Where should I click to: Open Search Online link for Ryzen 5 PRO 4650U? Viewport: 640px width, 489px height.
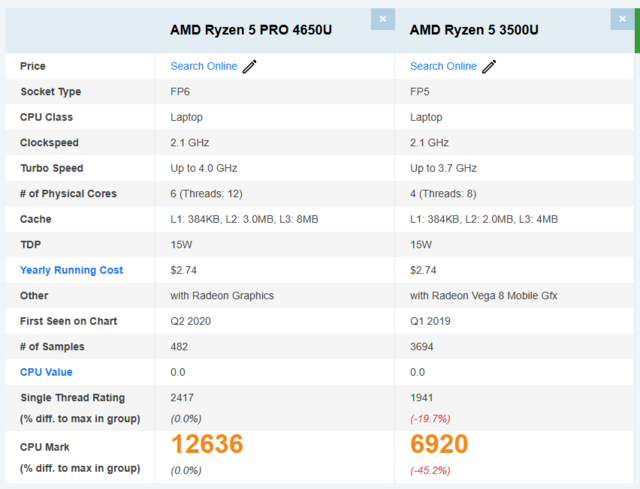click(x=204, y=66)
